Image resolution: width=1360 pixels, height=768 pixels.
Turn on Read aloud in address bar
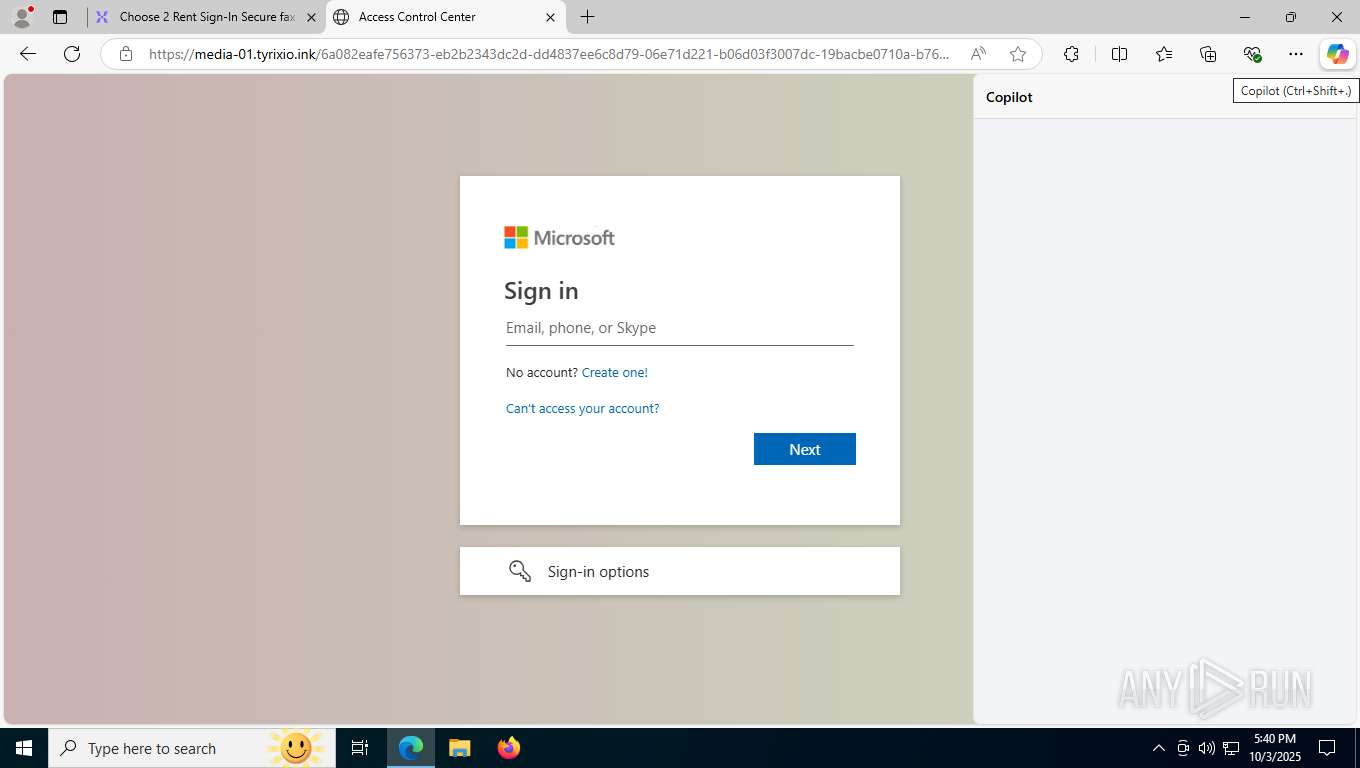[x=978, y=54]
